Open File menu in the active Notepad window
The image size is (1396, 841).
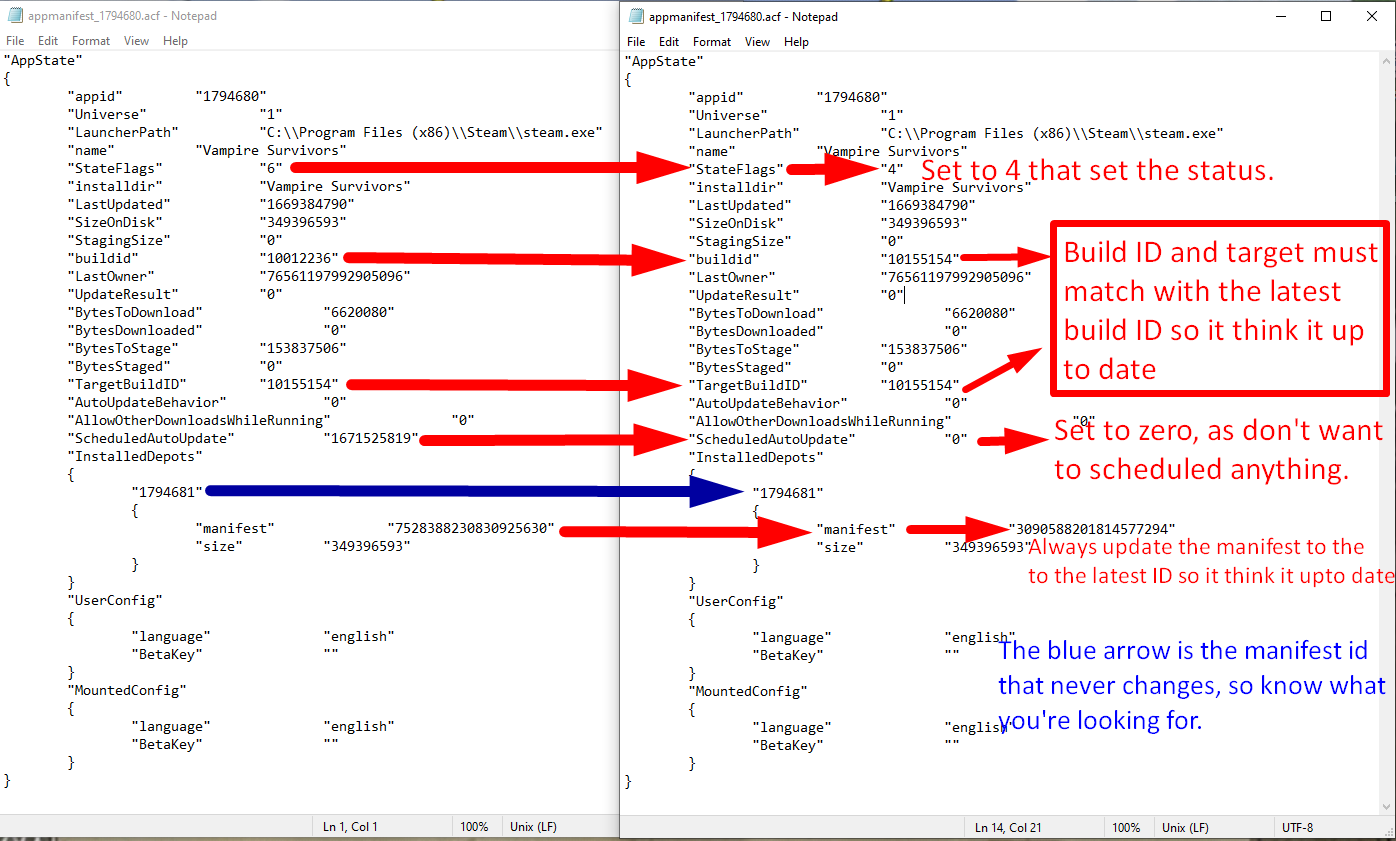(636, 42)
